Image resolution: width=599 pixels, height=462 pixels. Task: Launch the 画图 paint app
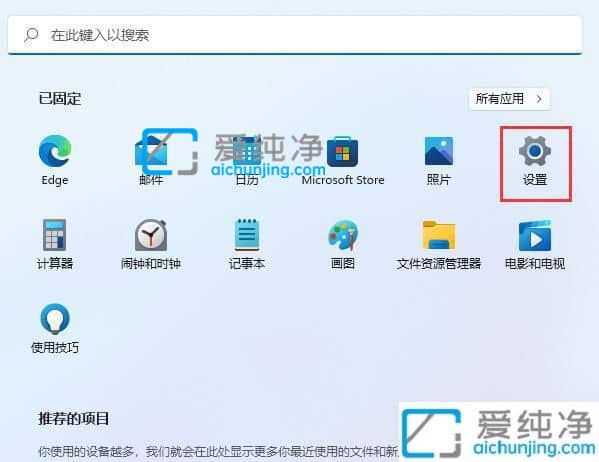[343, 245]
